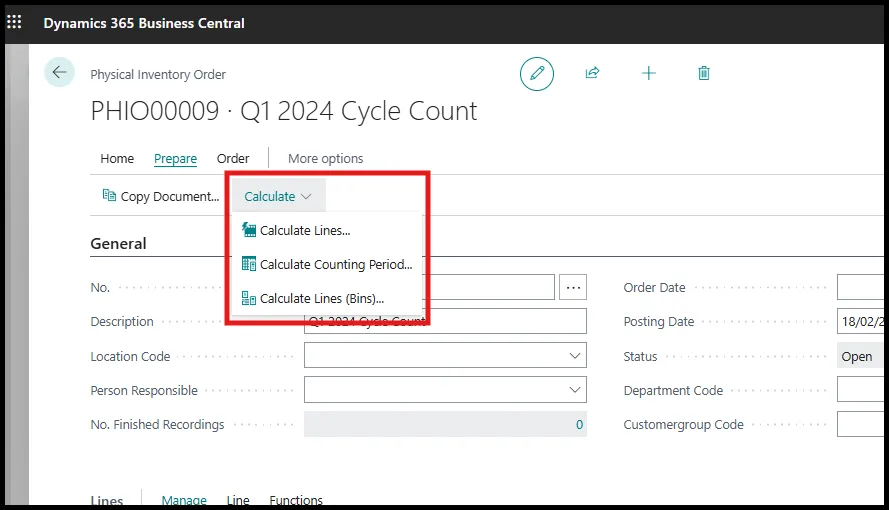Click the Status Open field

tap(860, 356)
